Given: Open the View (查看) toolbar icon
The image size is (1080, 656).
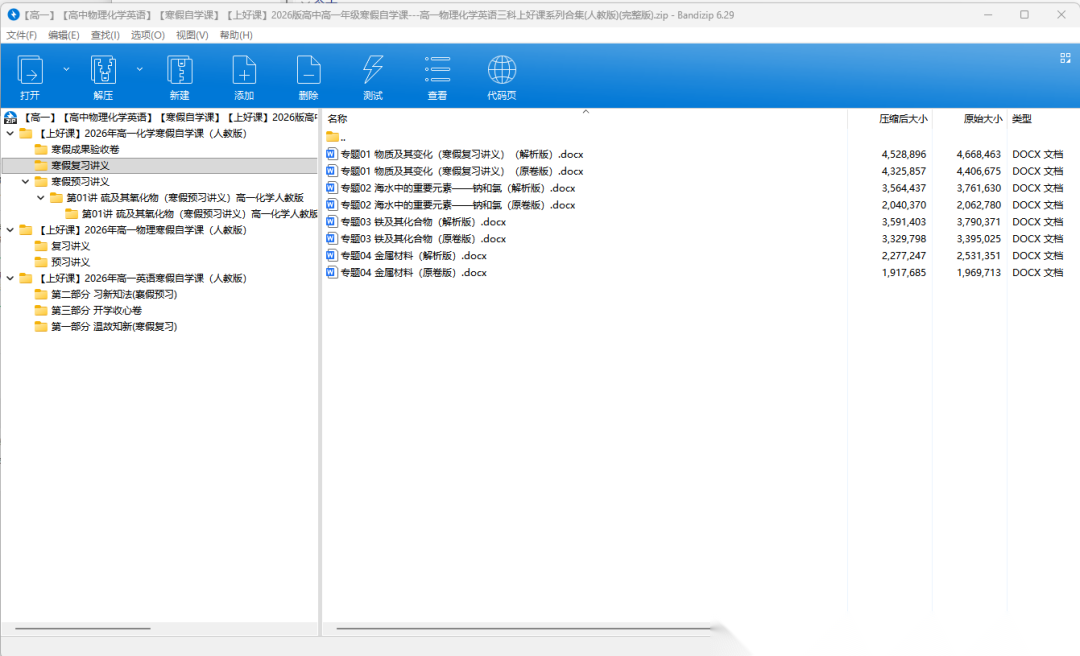Looking at the screenshot, I should coord(437,71).
